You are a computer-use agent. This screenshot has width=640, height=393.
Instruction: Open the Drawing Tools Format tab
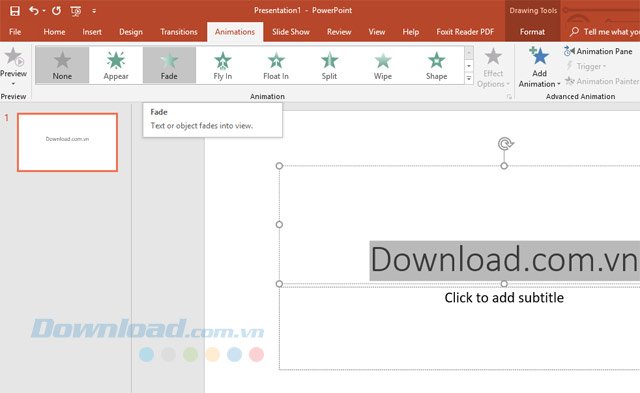(x=532, y=32)
